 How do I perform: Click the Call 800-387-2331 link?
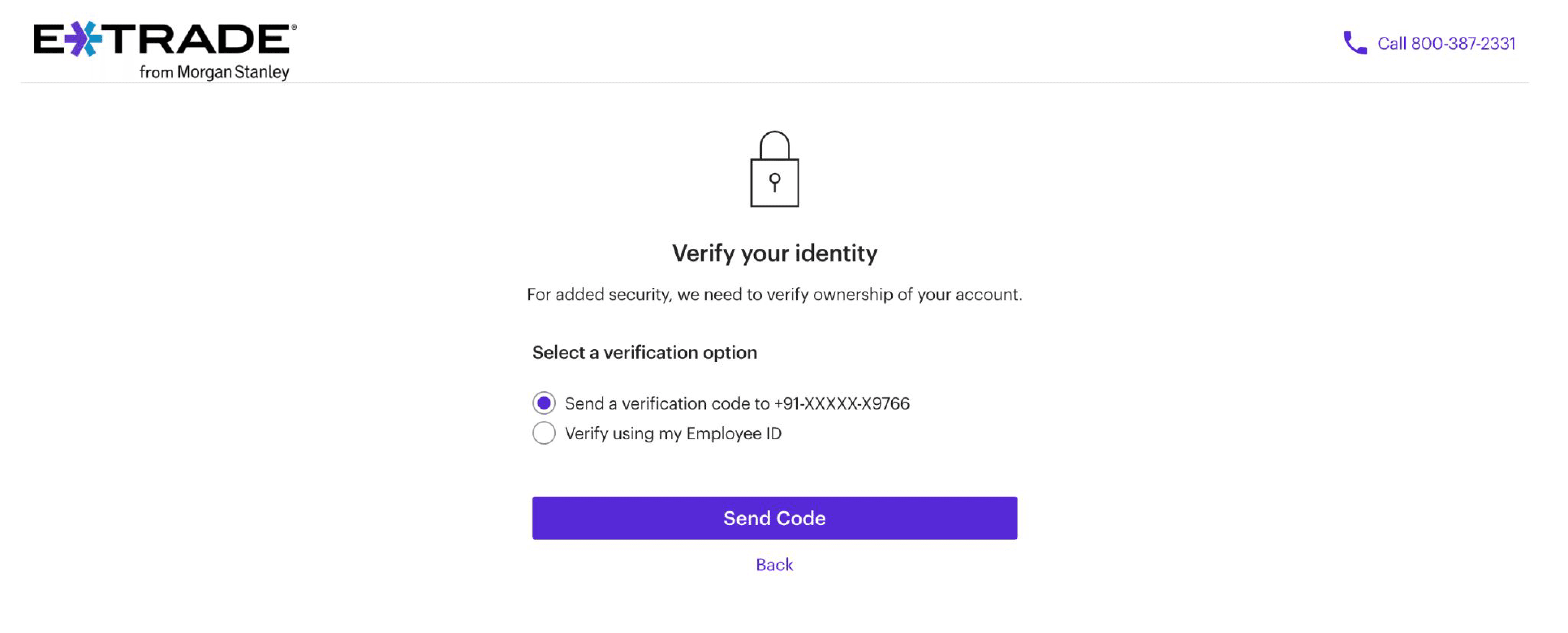1445,44
